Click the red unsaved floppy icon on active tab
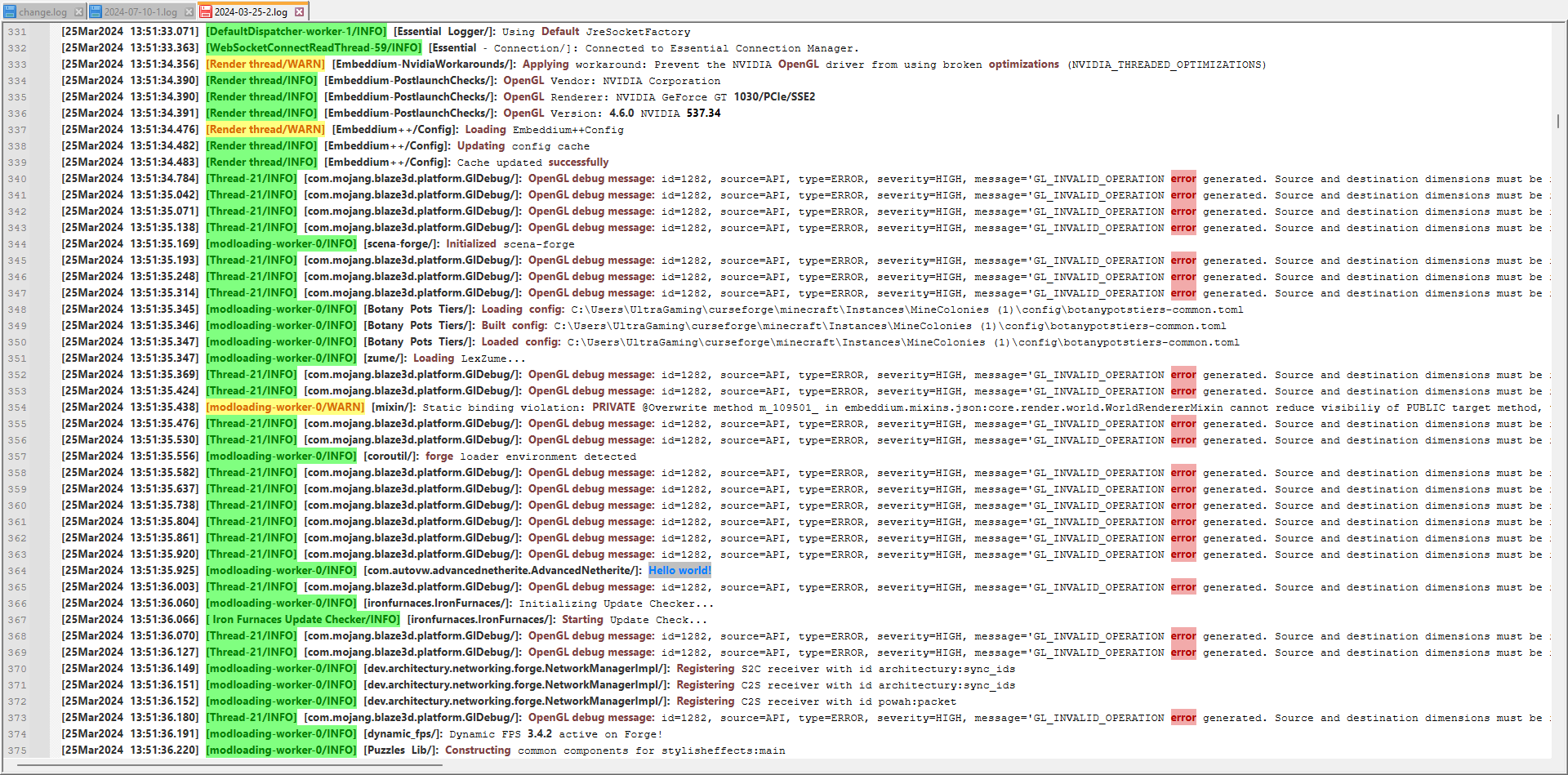The height and width of the screenshot is (775, 1568). [207, 11]
